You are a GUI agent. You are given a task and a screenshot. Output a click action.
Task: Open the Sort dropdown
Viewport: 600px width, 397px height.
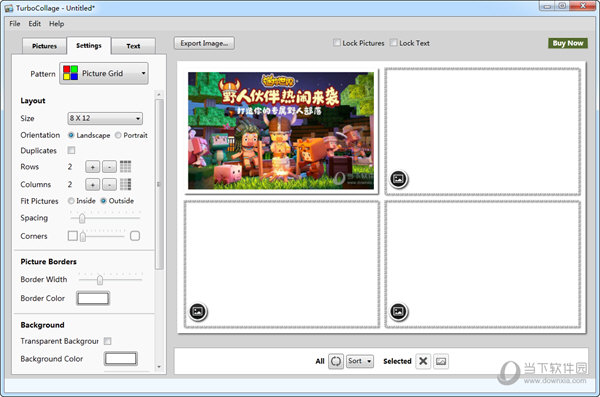(360, 361)
